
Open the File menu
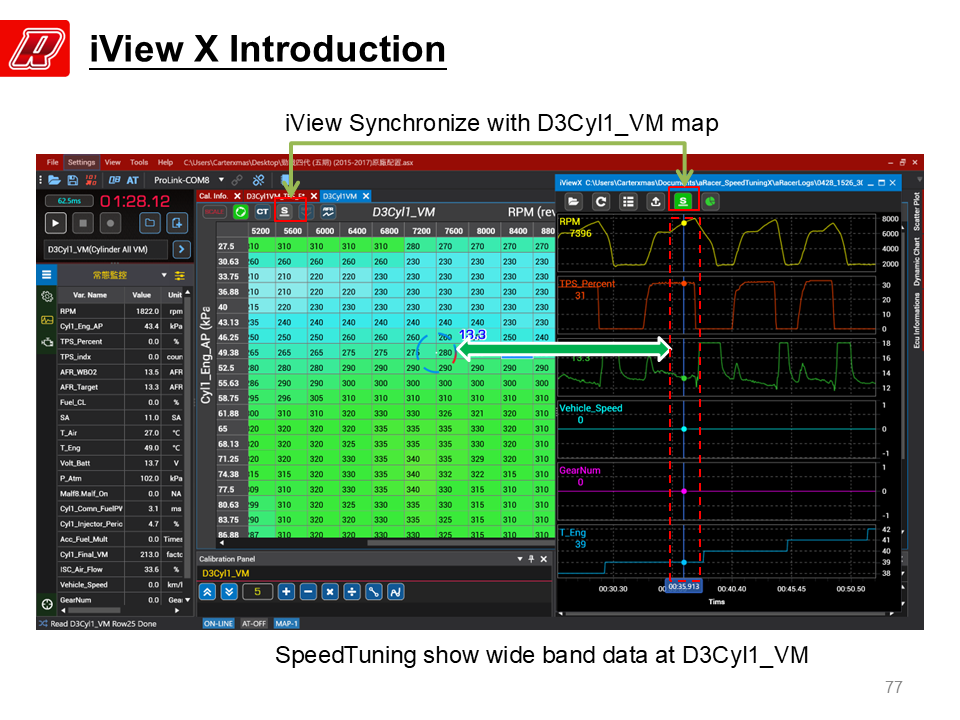(x=53, y=162)
